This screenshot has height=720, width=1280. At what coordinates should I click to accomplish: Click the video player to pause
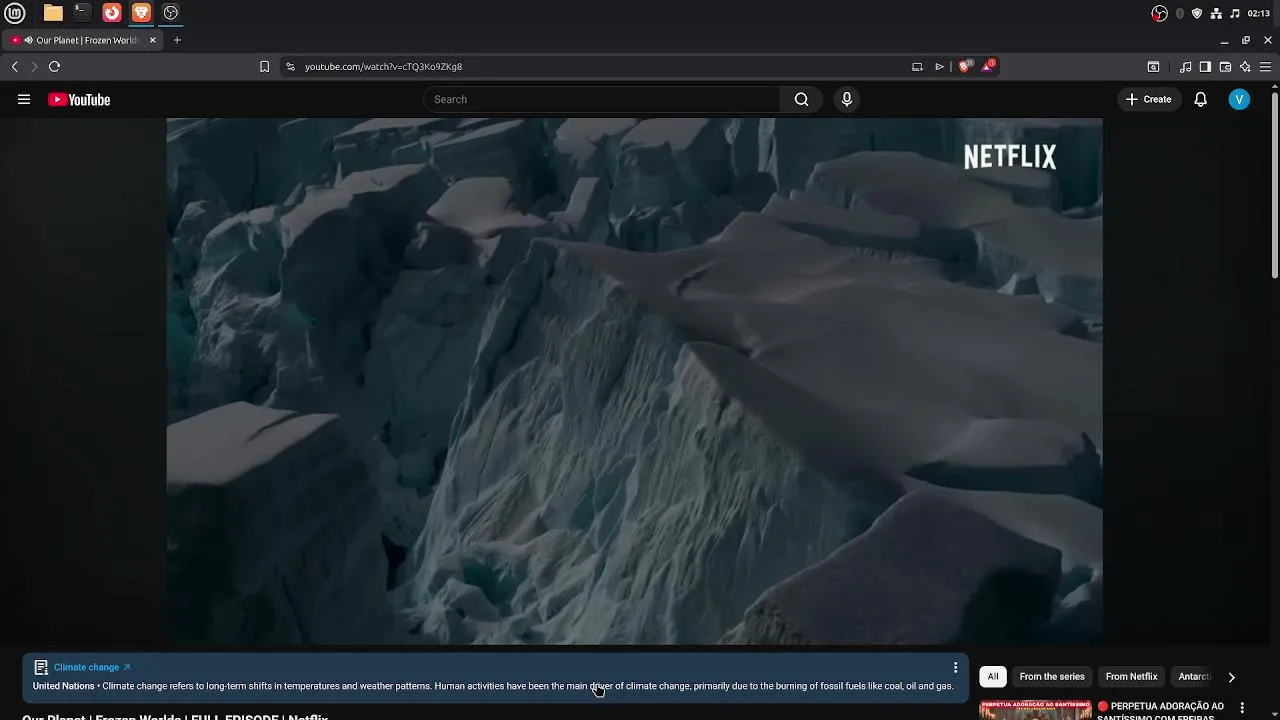[x=634, y=381]
